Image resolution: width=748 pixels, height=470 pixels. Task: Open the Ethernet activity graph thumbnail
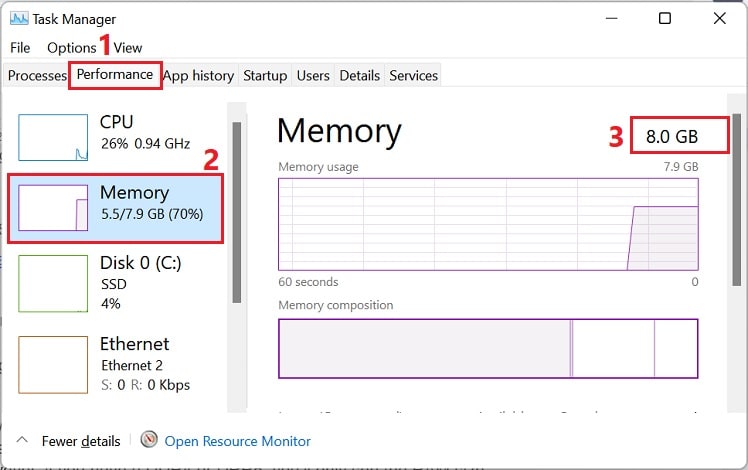[x=53, y=365]
